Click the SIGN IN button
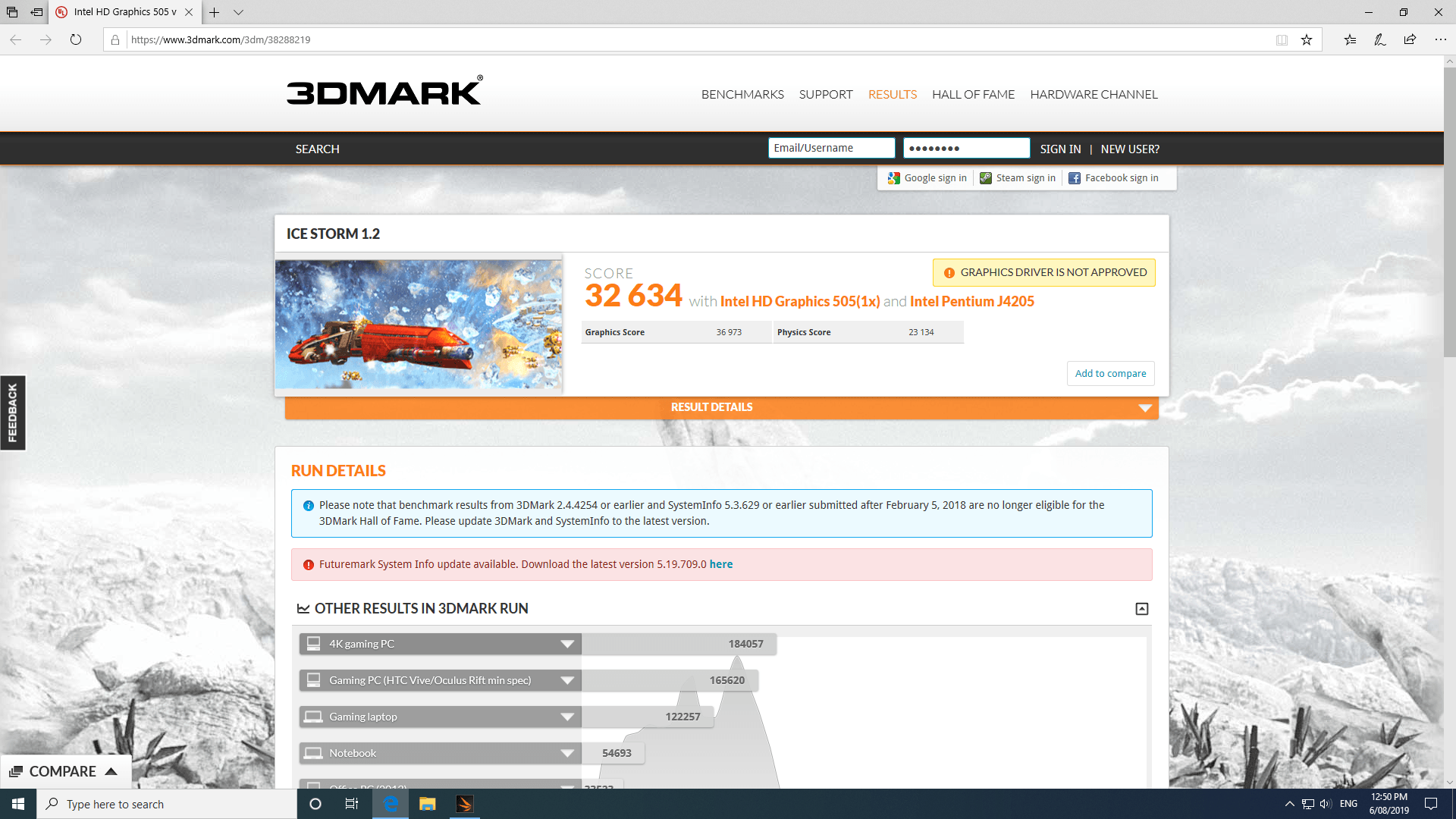Image resolution: width=1456 pixels, height=819 pixels. pos(1060,149)
